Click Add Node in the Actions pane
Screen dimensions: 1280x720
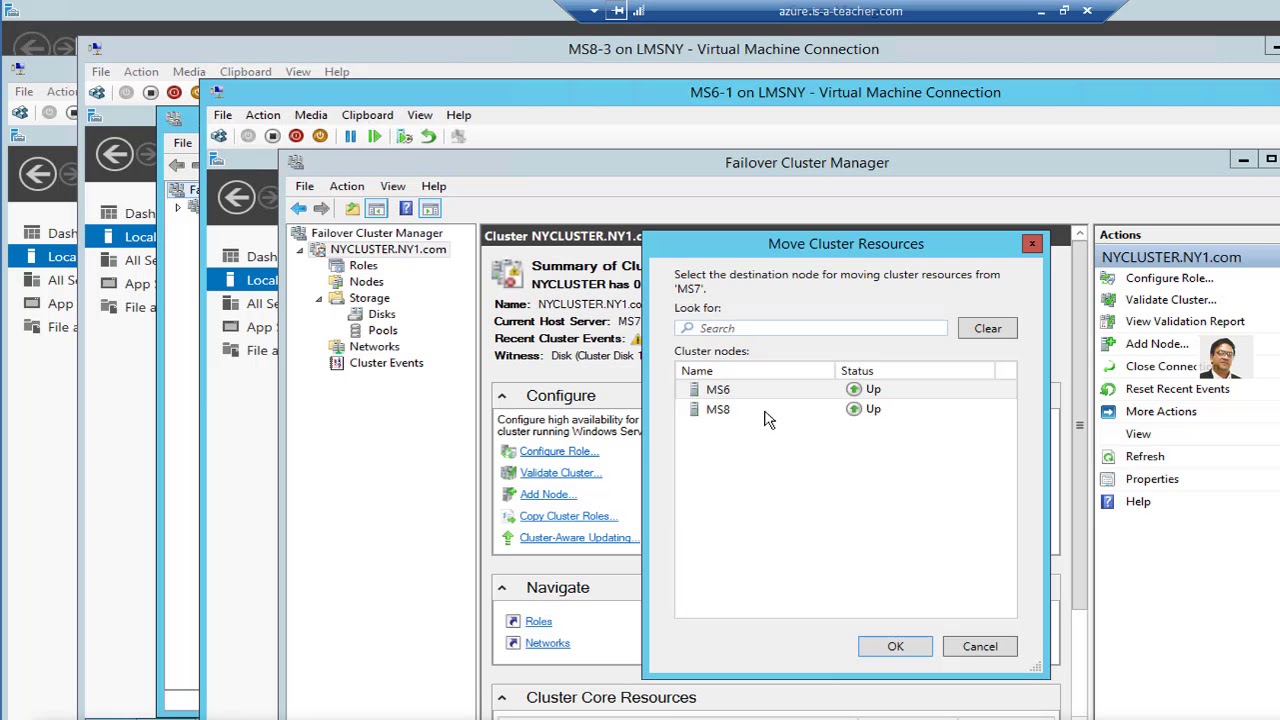[1157, 344]
